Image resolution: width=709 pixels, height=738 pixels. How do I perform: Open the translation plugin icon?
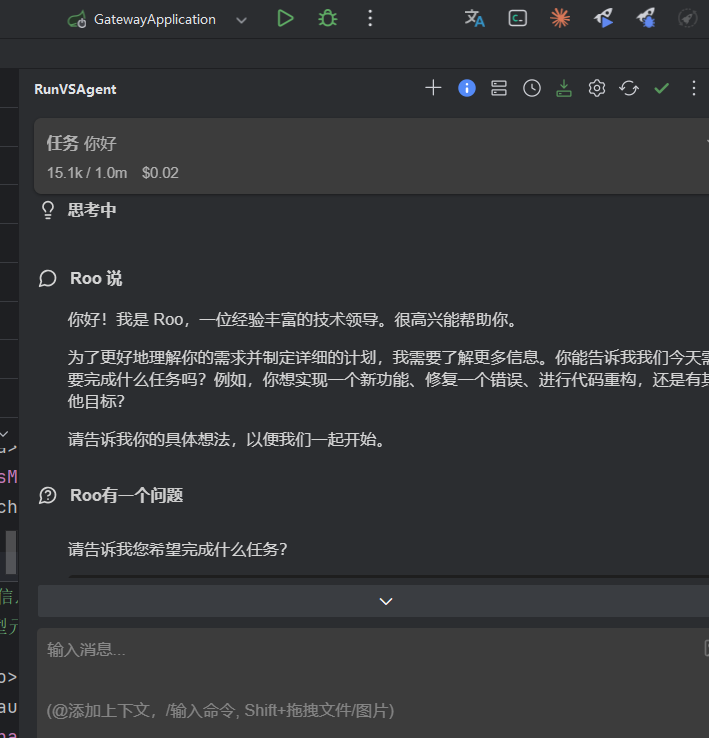point(475,19)
